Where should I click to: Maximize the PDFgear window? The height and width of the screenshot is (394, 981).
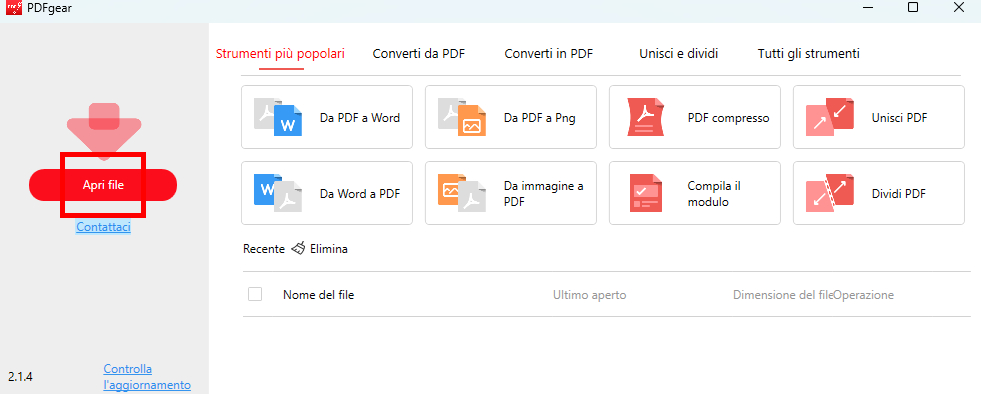pos(913,8)
